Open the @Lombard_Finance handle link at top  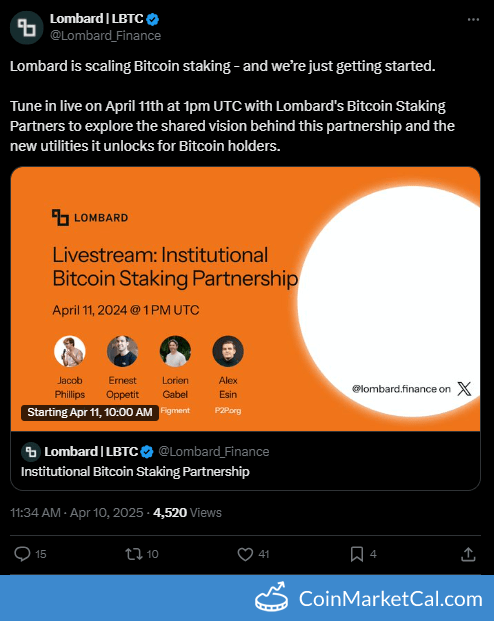tap(105, 36)
